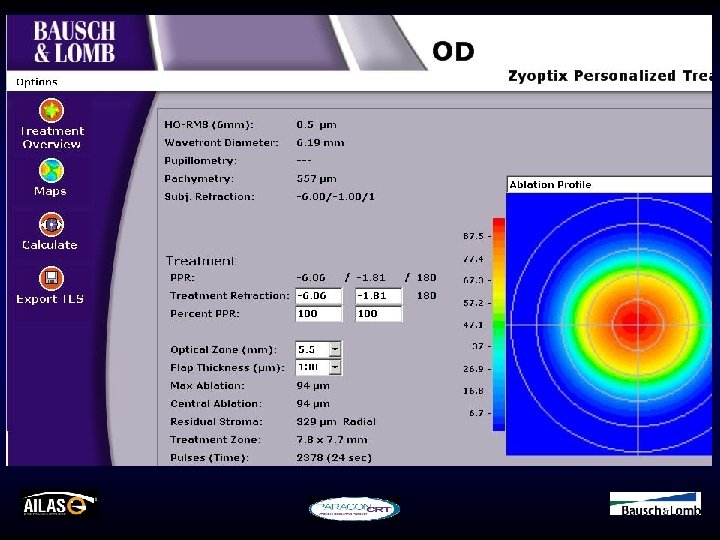The image size is (720, 540).
Task: Open the Treatment Overview icon
Action: (x=51, y=110)
